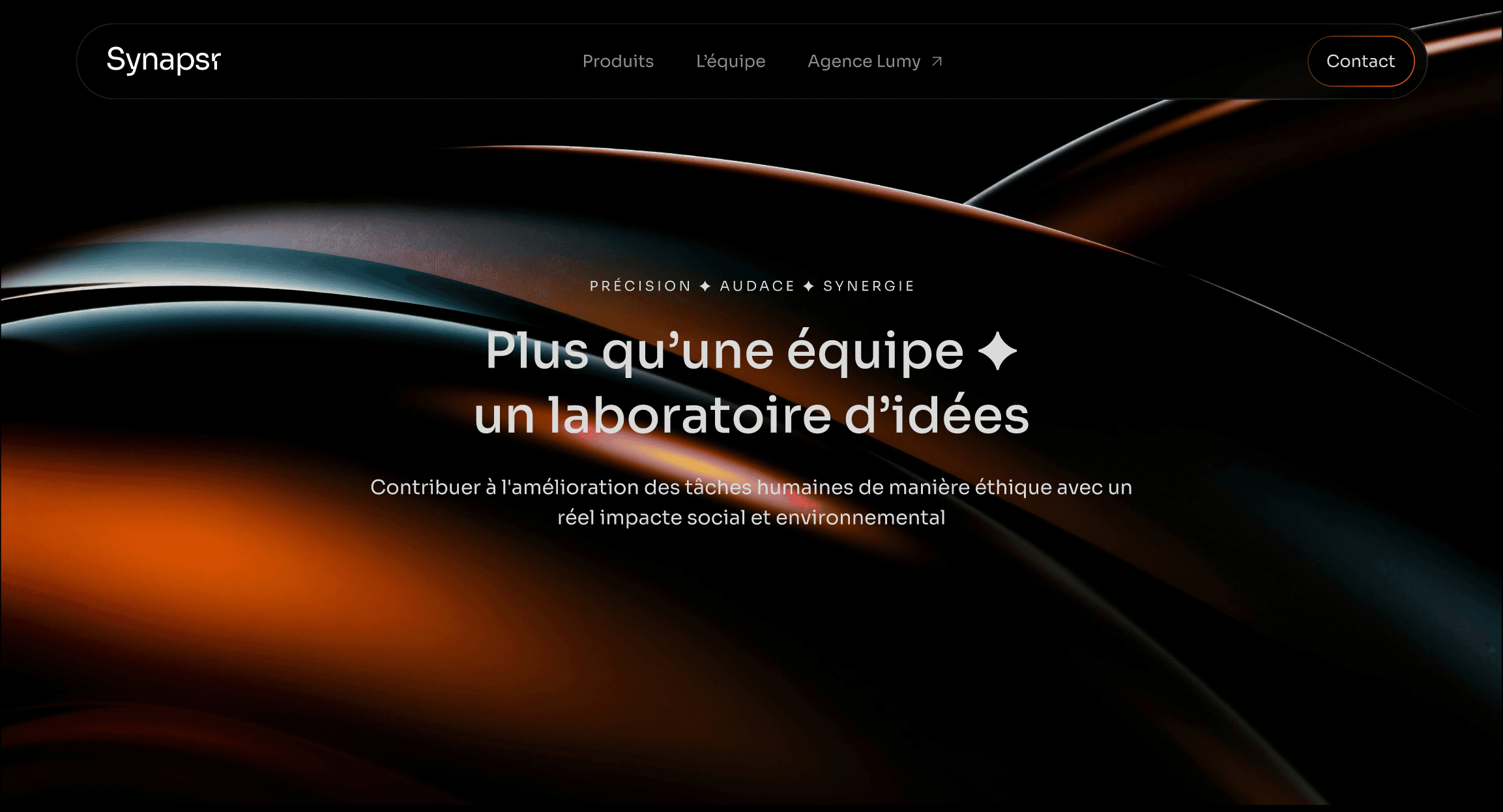This screenshot has height=812, width=1503.
Task: Open the Produits menu item
Action: [618, 61]
